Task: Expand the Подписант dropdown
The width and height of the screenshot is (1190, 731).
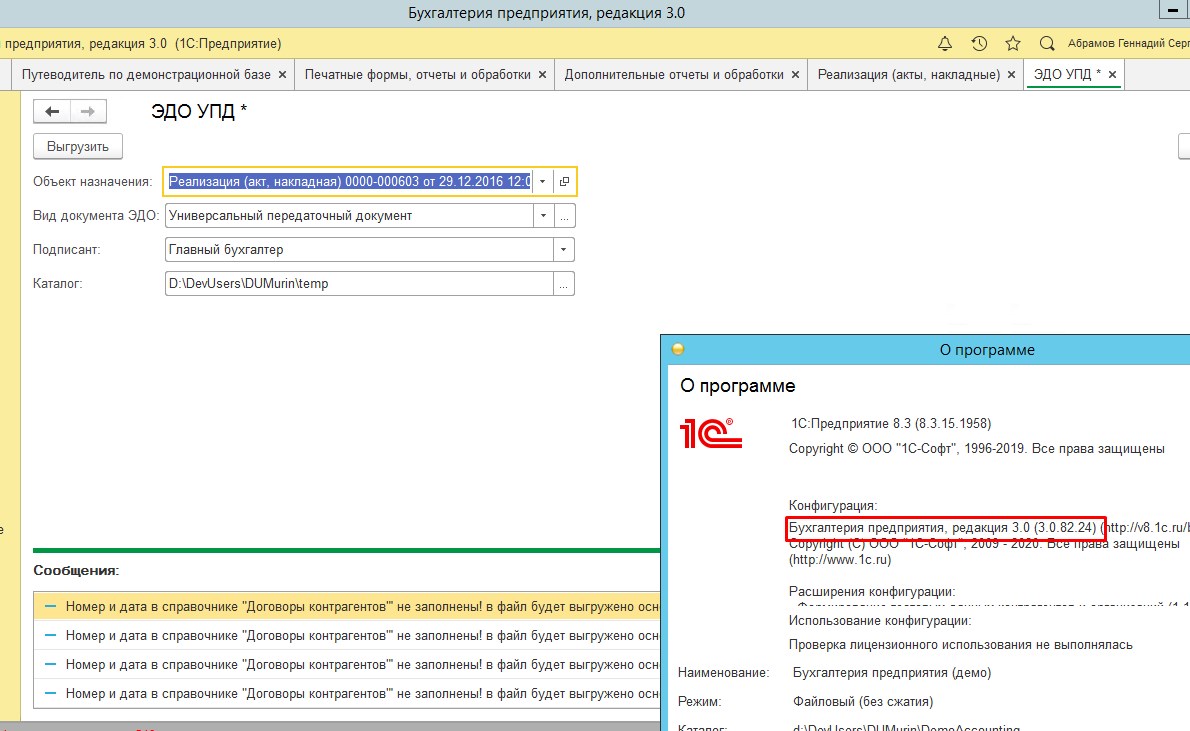Action: [563, 250]
